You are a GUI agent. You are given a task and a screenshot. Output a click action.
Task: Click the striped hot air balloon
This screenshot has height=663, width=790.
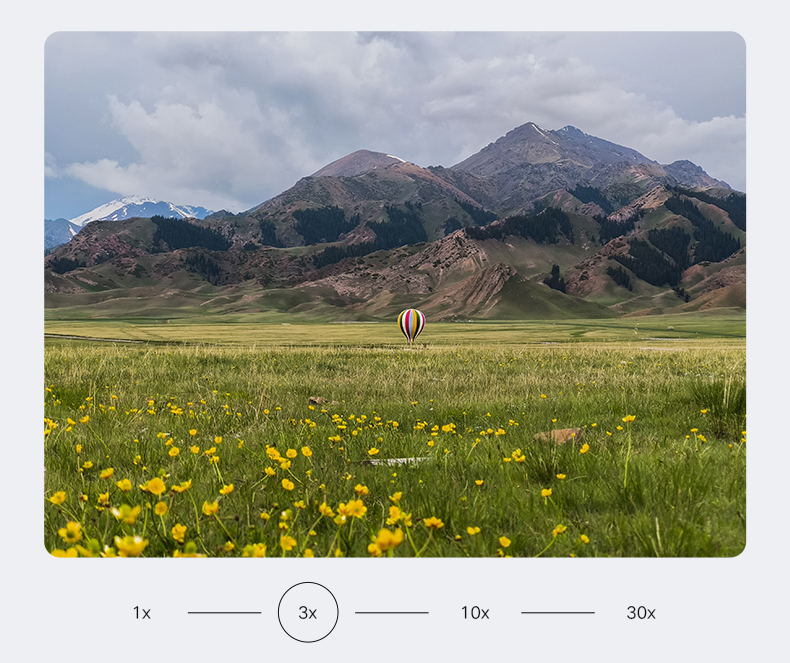click(x=411, y=323)
